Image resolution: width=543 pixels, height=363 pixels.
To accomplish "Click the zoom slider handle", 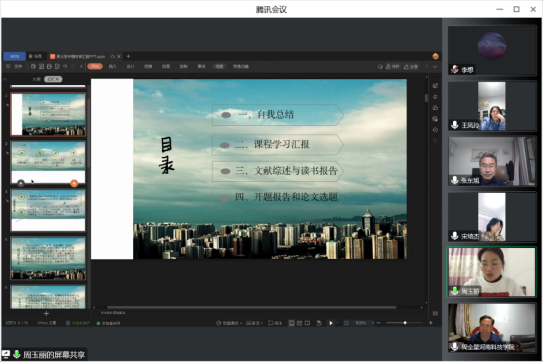I will point(405,323).
